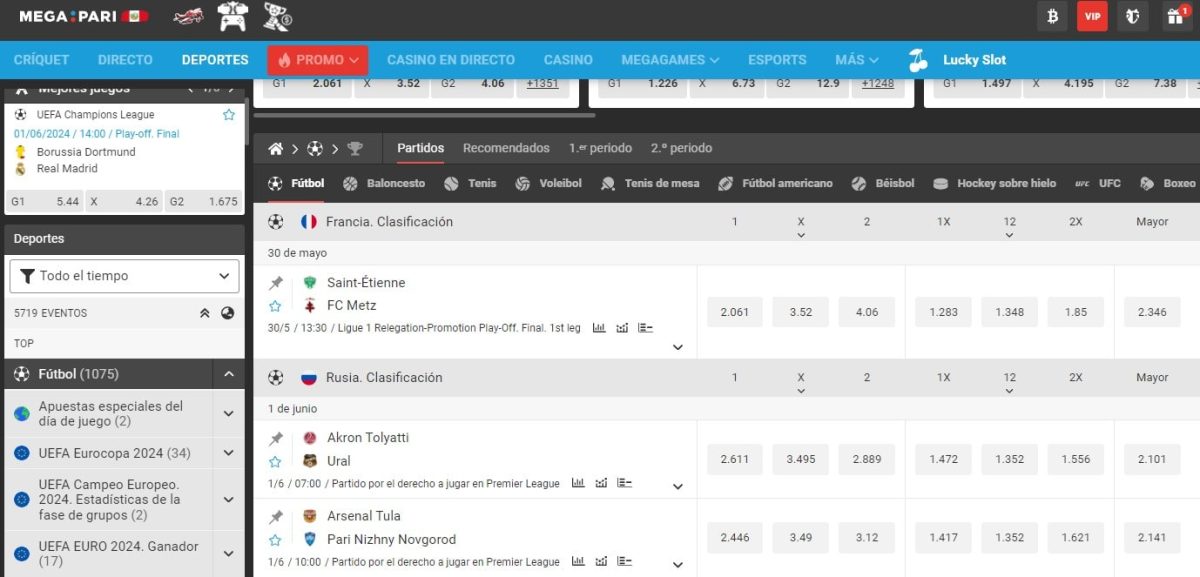Go to DIRECTO live section
Viewport: 1200px width, 577px height.
(125, 60)
